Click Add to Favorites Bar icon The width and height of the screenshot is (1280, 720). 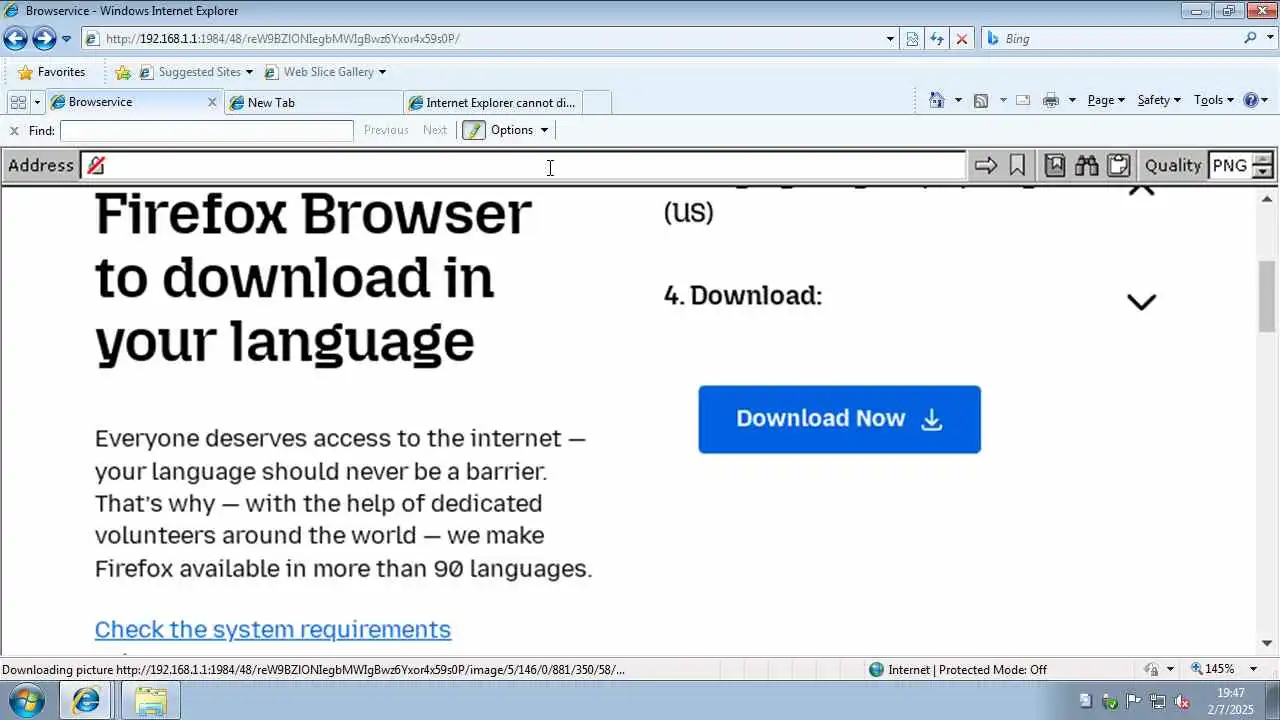coord(123,72)
